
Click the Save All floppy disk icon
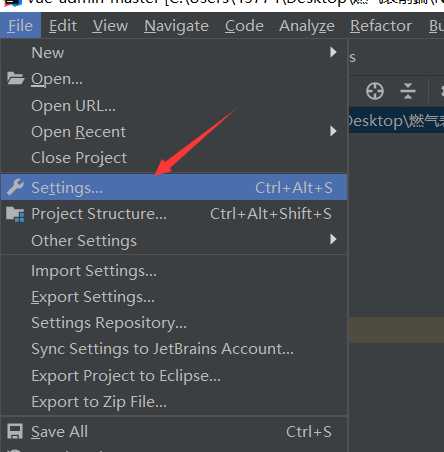point(15,432)
